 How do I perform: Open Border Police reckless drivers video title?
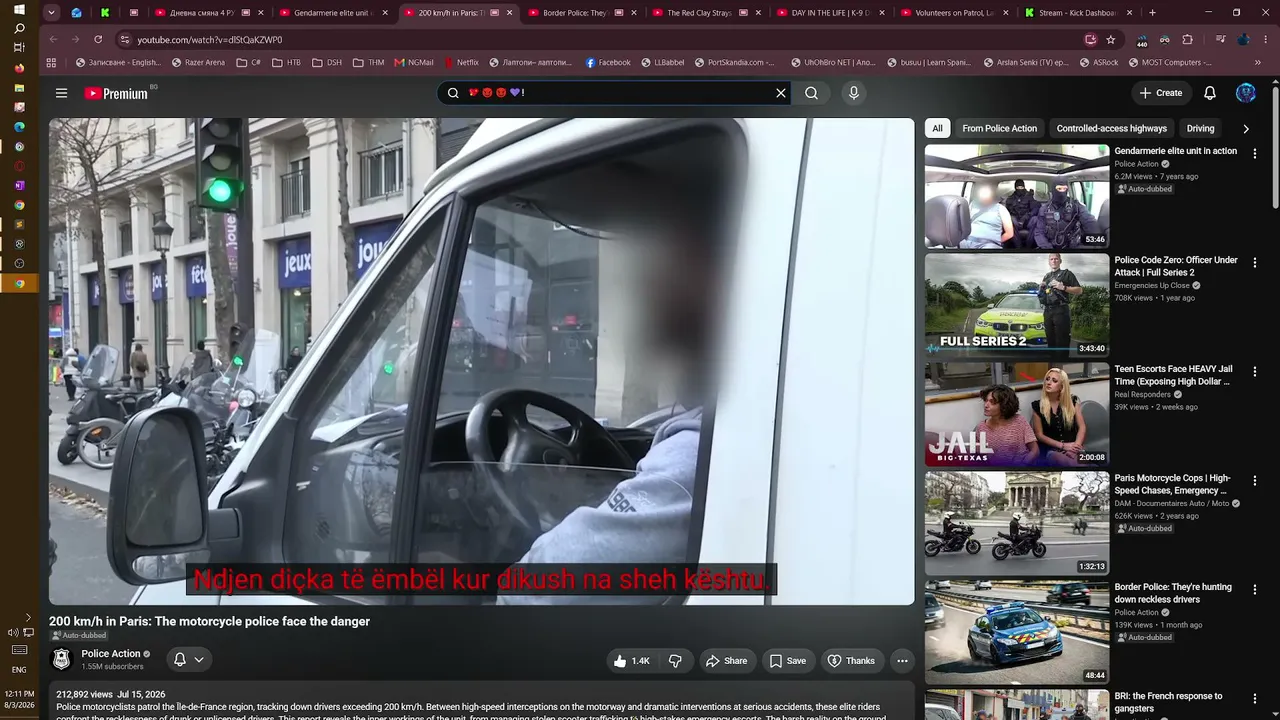(x=1174, y=593)
